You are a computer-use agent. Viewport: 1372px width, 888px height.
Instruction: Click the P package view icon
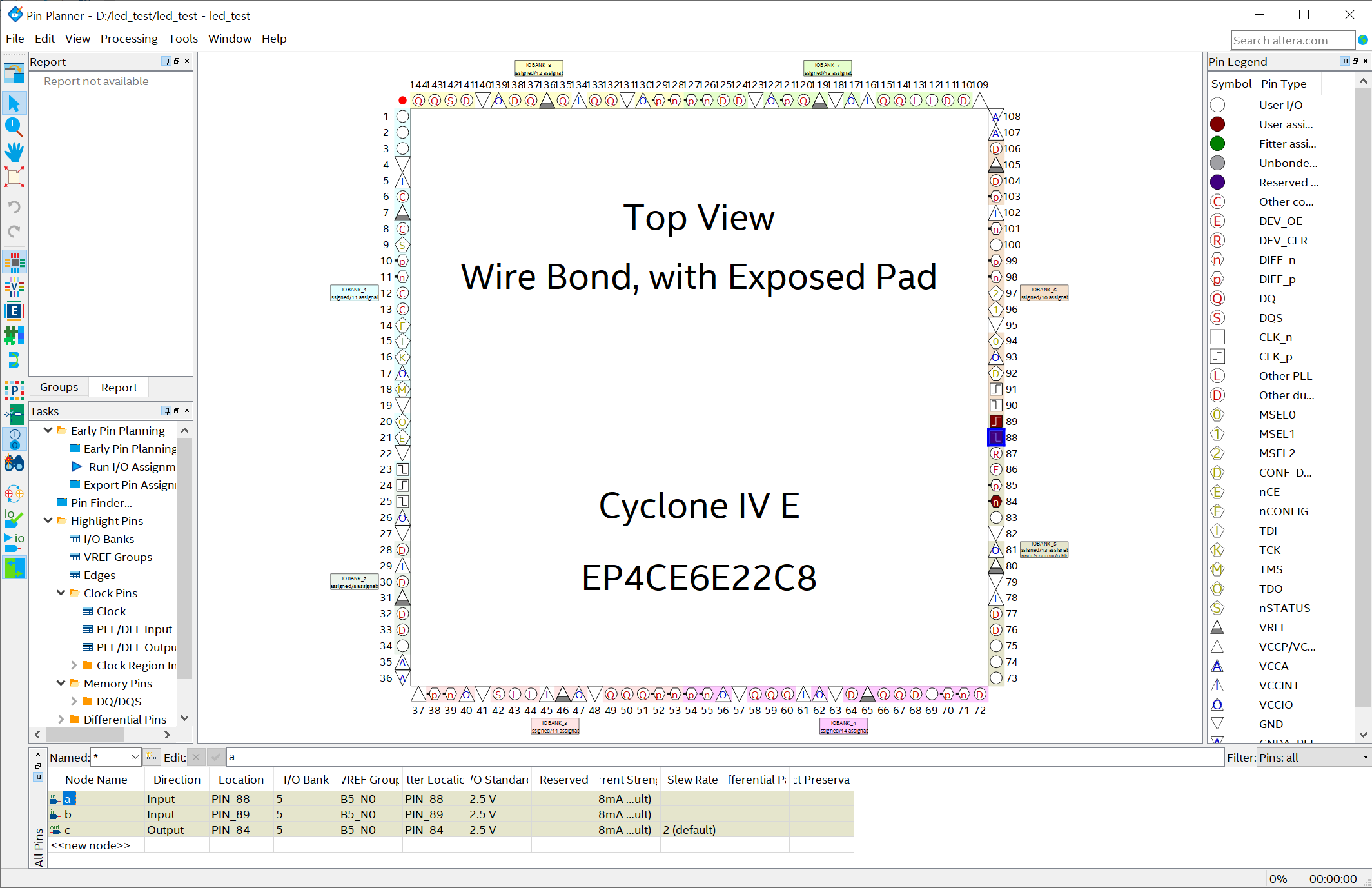[x=14, y=391]
